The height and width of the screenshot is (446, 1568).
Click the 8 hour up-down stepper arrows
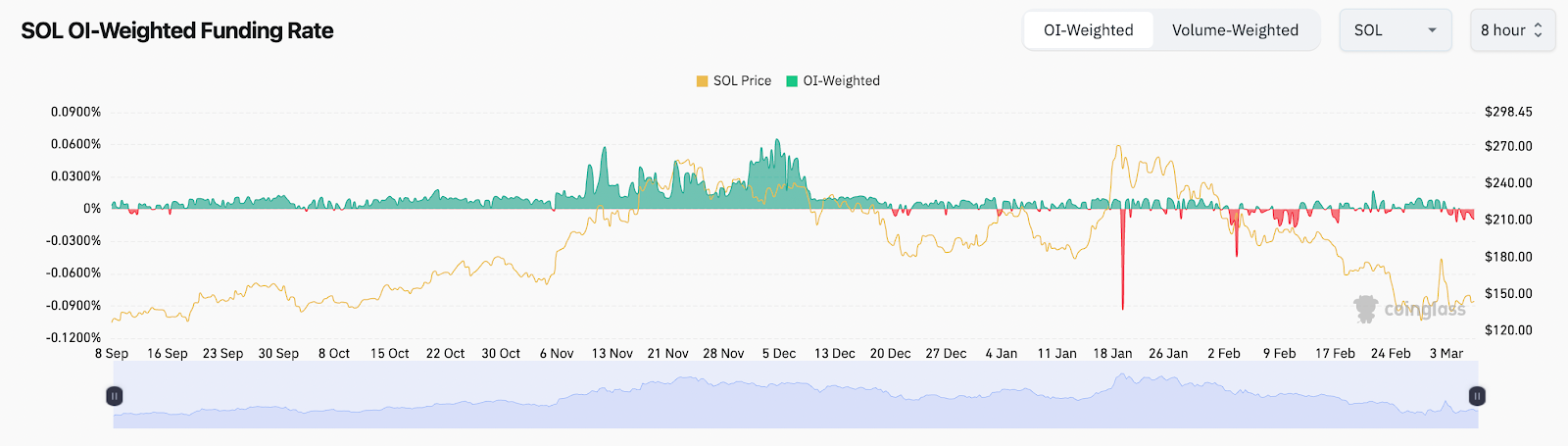[1538, 30]
